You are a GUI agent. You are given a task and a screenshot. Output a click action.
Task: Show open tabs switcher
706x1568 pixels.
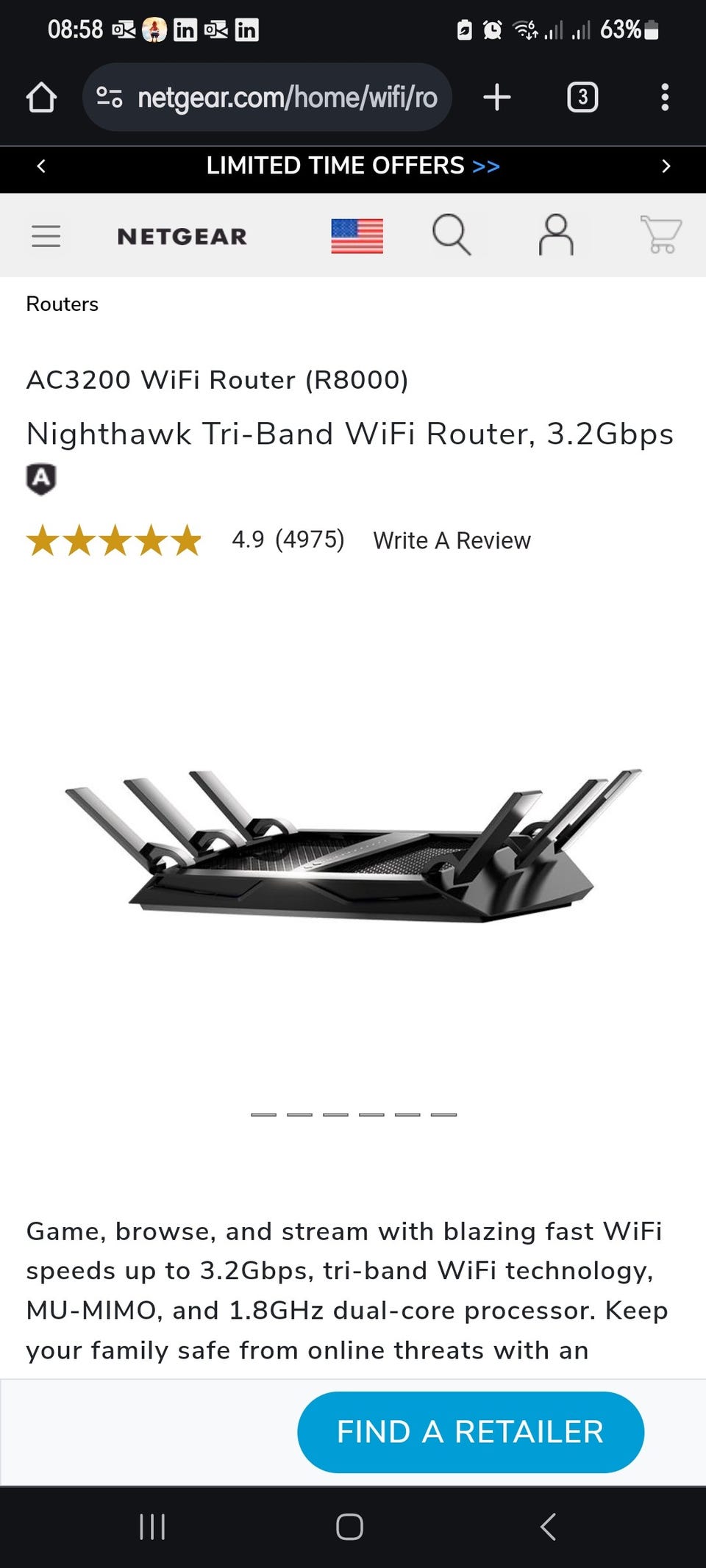pos(582,97)
